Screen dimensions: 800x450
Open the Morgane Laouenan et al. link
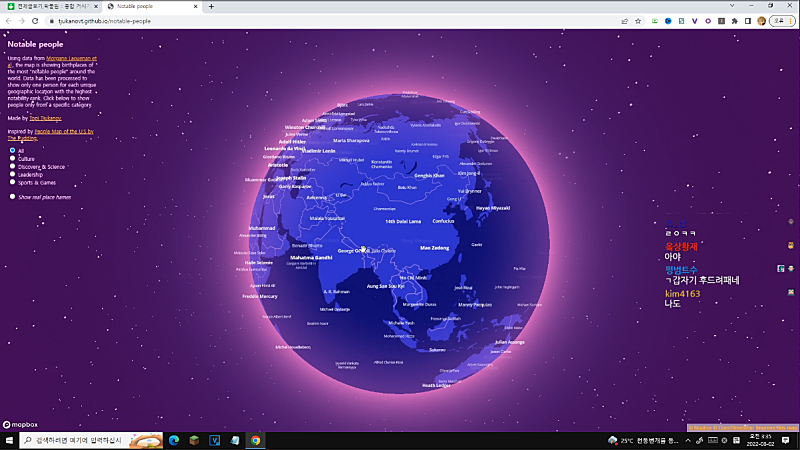[71, 59]
